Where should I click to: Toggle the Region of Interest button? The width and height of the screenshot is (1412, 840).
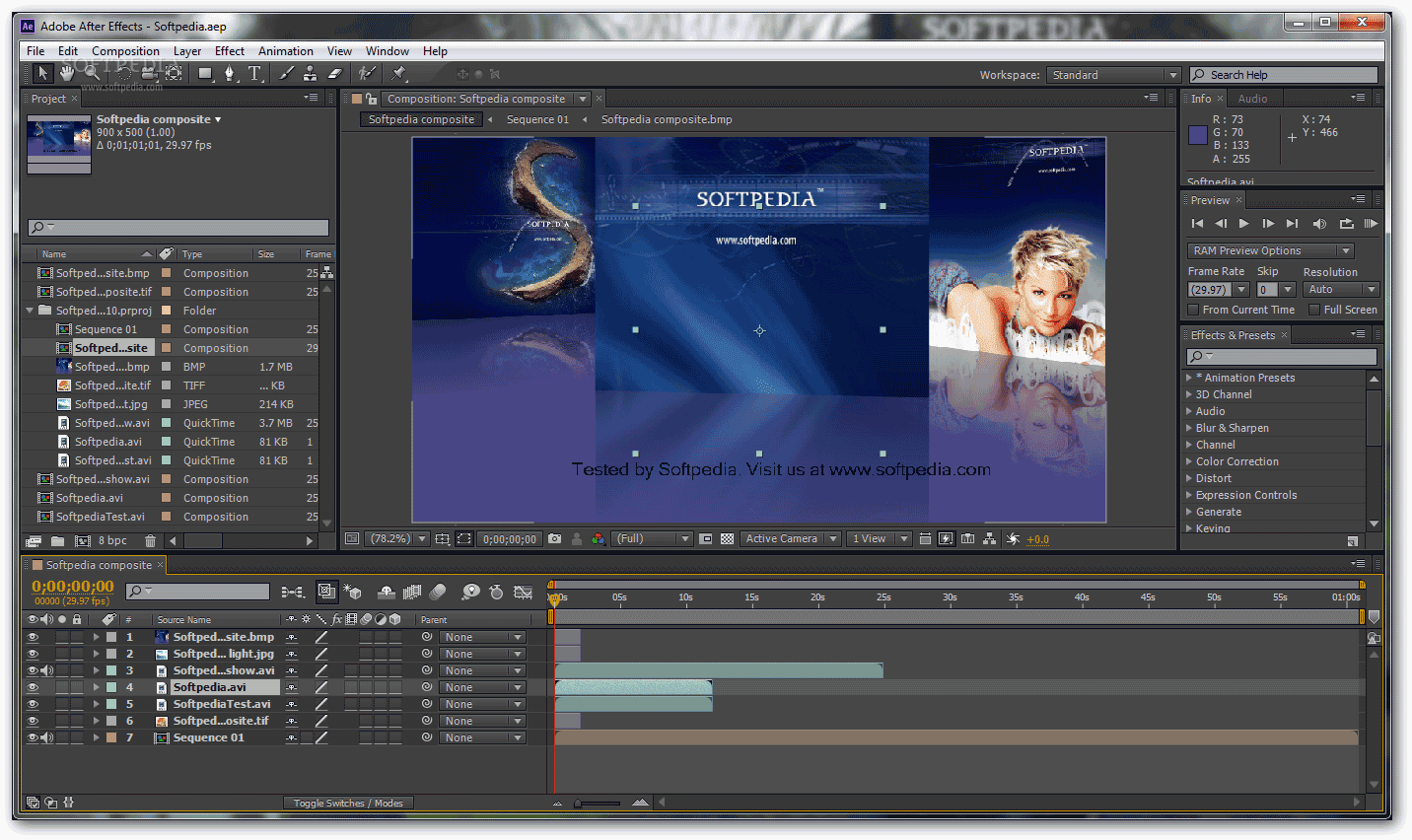[x=464, y=539]
